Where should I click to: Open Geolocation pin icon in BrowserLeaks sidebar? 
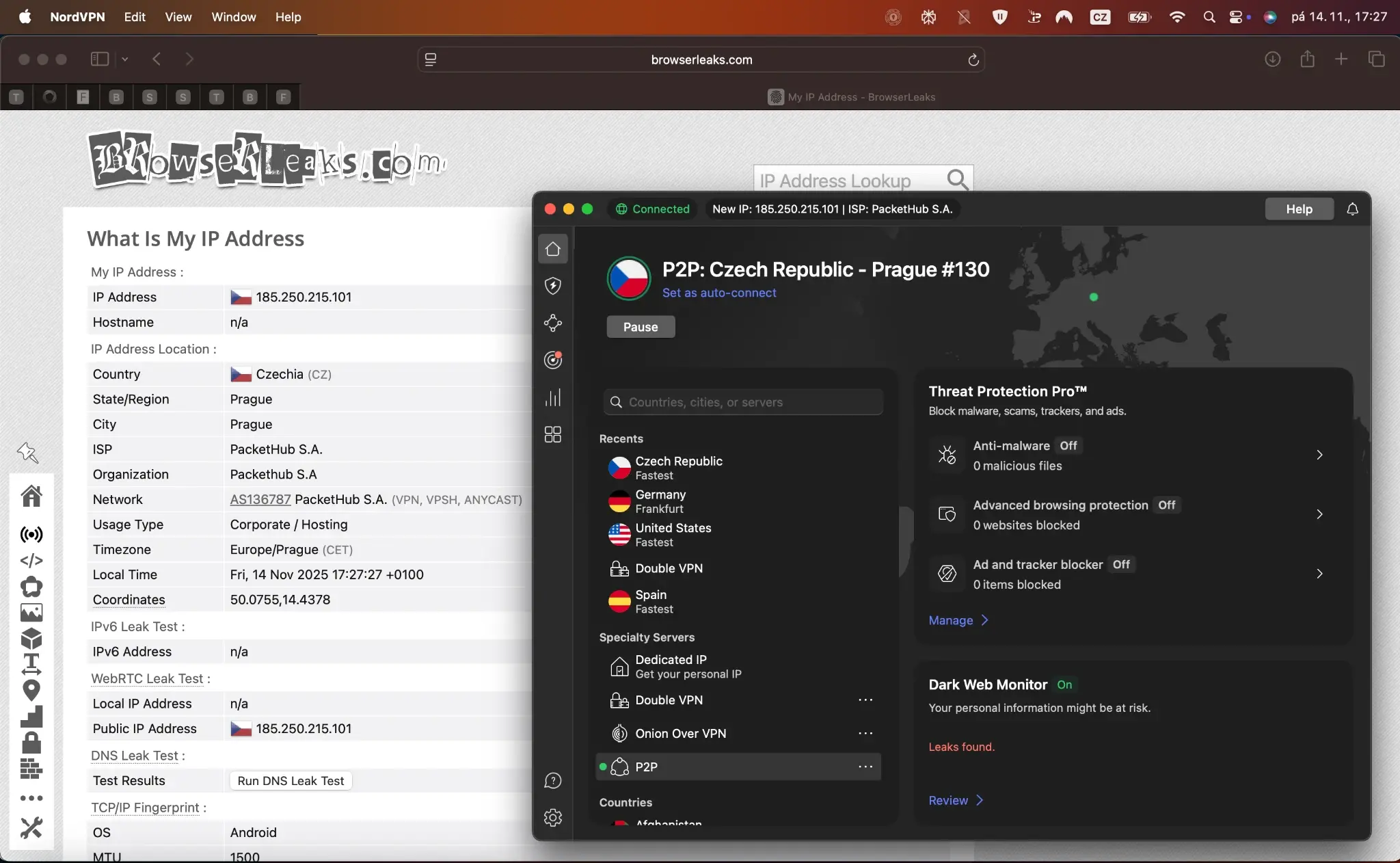31,691
